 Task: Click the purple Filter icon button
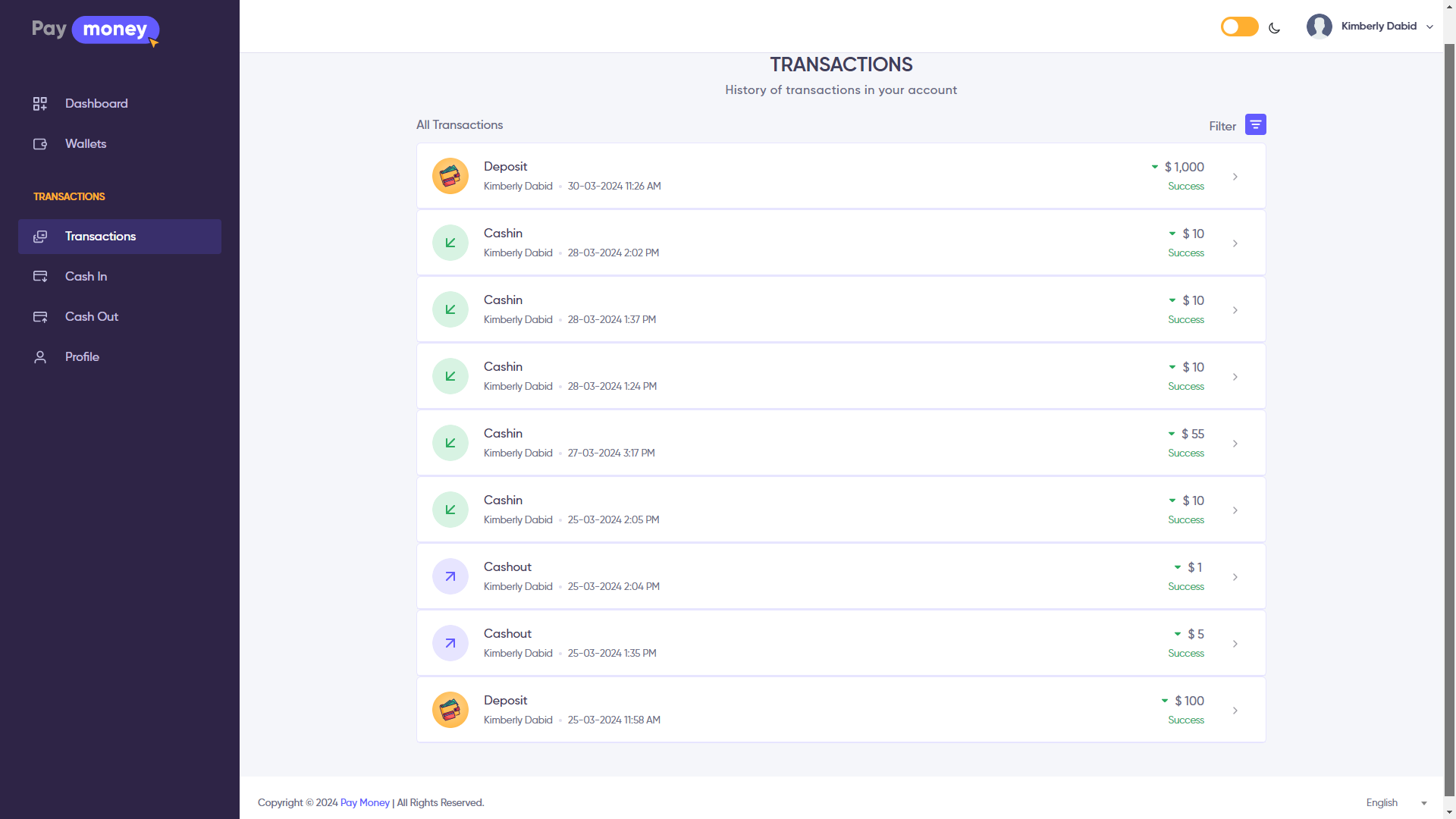(1255, 124)
